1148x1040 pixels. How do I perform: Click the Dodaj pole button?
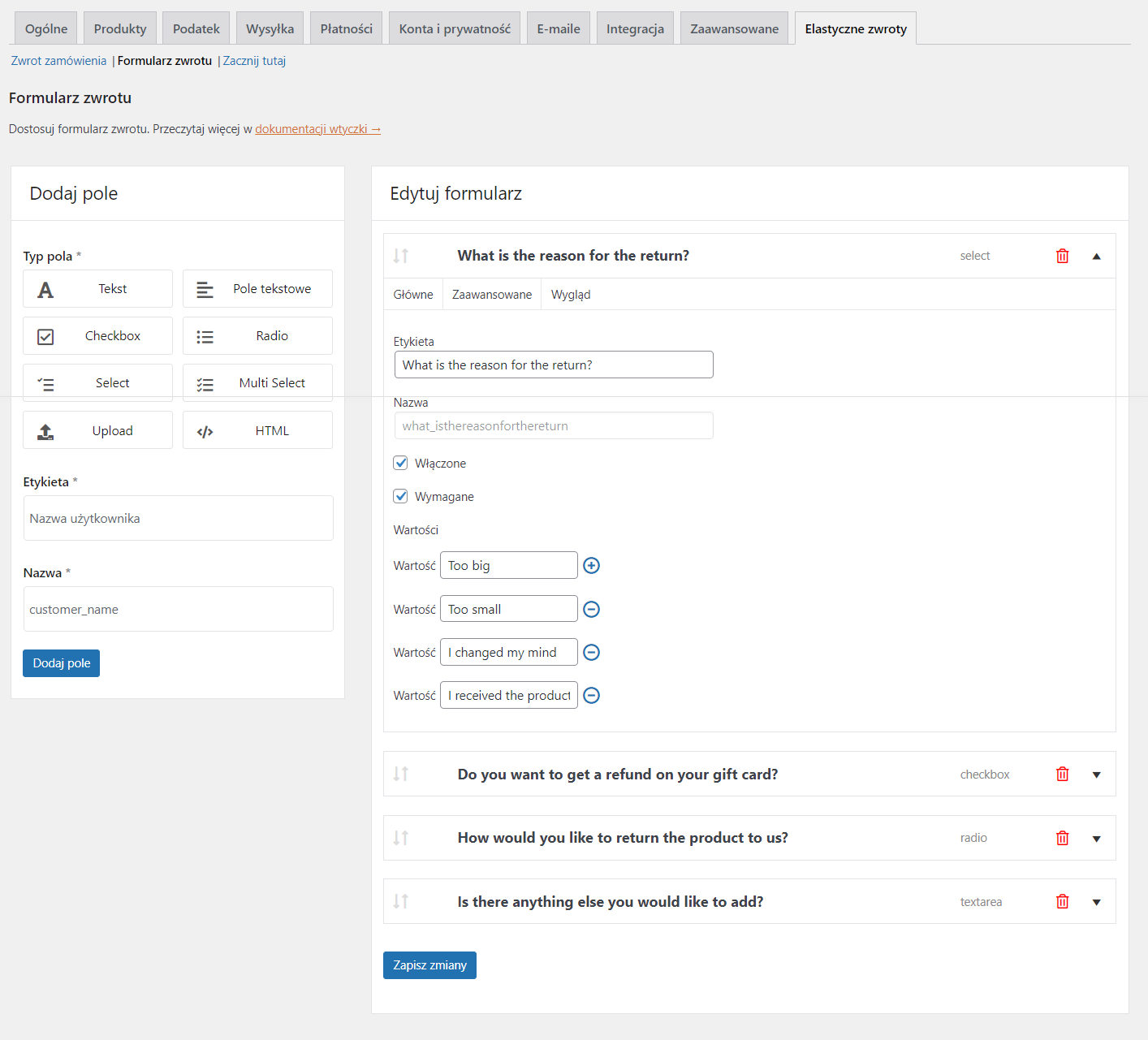click(61, 663)
